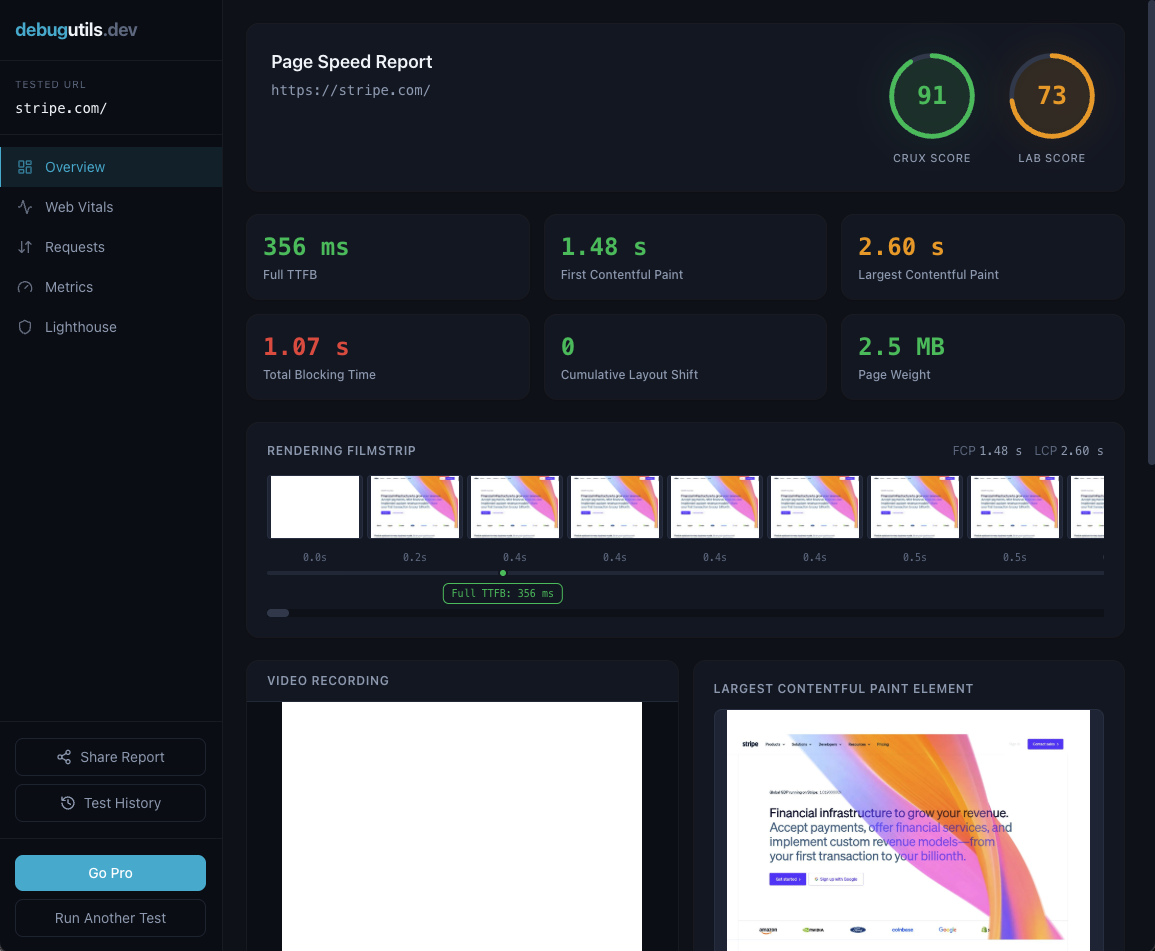Click the filmstrip horizontal scrollbar
The width and height of the screenshot is (1155, 951).
(277, 612)
